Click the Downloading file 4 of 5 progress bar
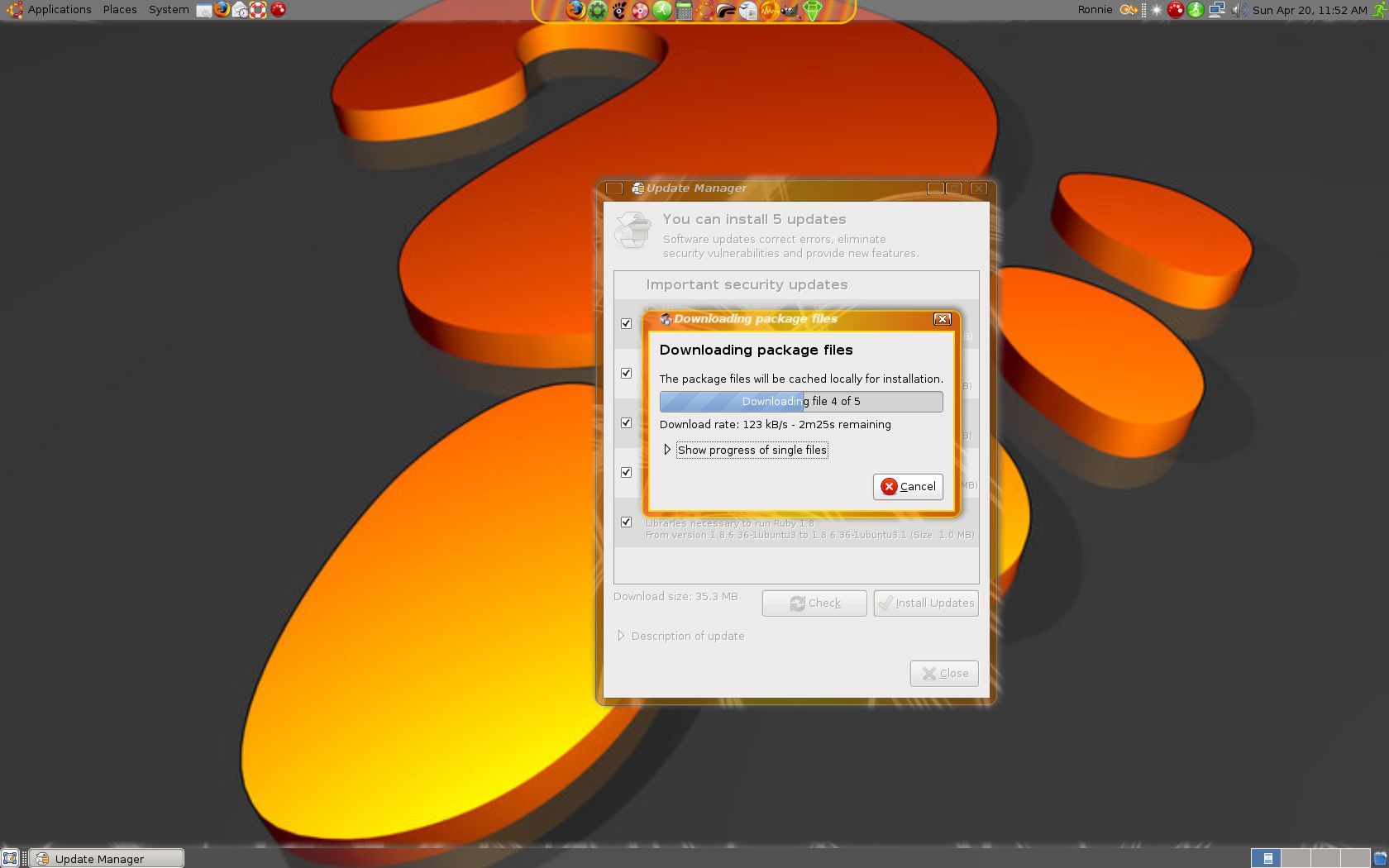This screenshot has height=868, width=1389. pyautogui.click(x=801, y=401)
